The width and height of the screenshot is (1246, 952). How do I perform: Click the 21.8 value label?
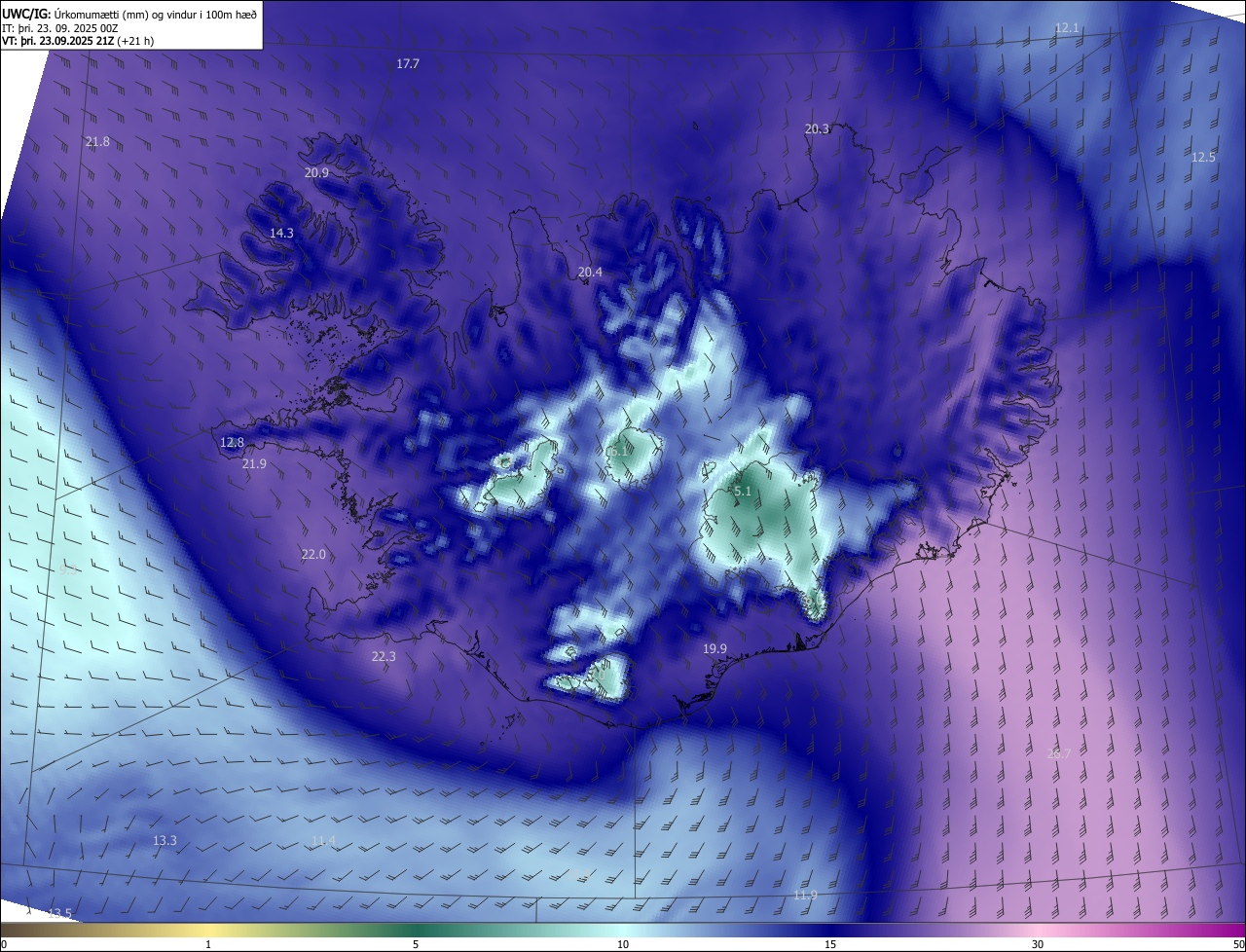(x=97, y=141)
